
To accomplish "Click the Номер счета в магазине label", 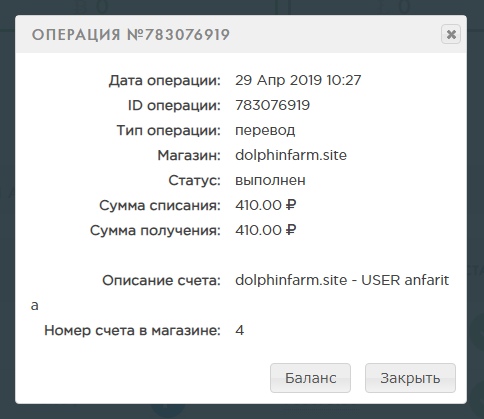I will coord(132,330).
